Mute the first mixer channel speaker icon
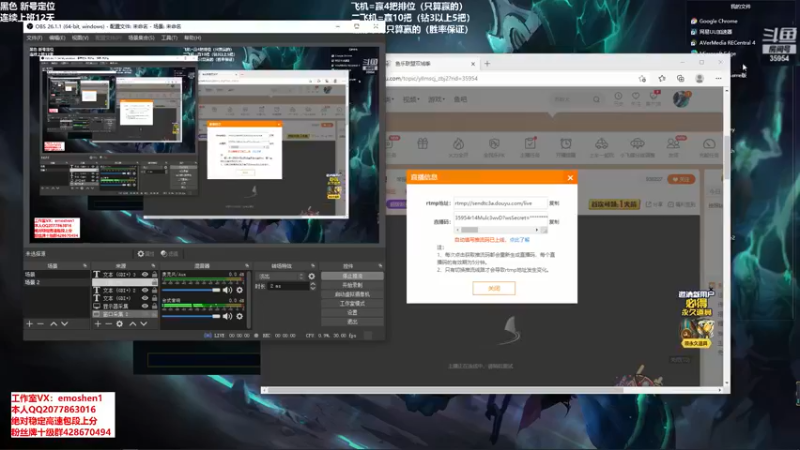 pyautogui.click(x=228, y=290)
